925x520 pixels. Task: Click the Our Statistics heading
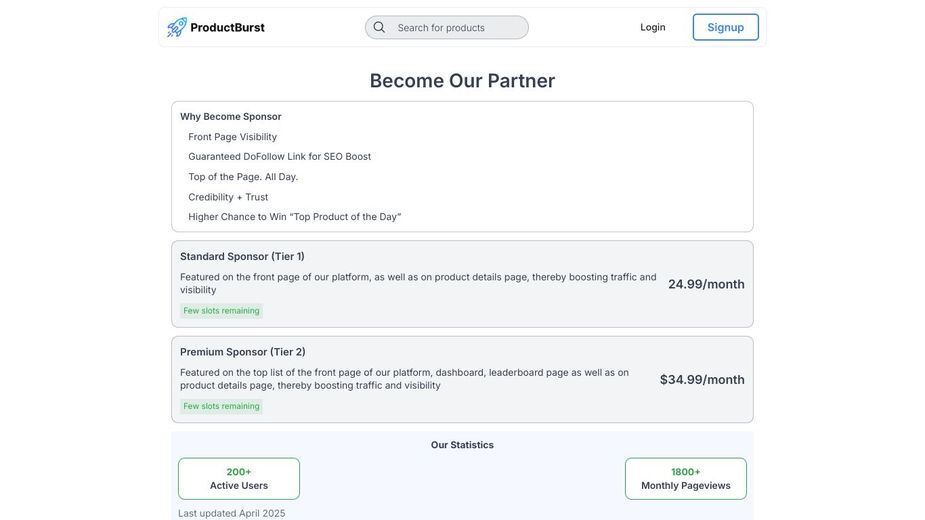(x=462, y=445)
